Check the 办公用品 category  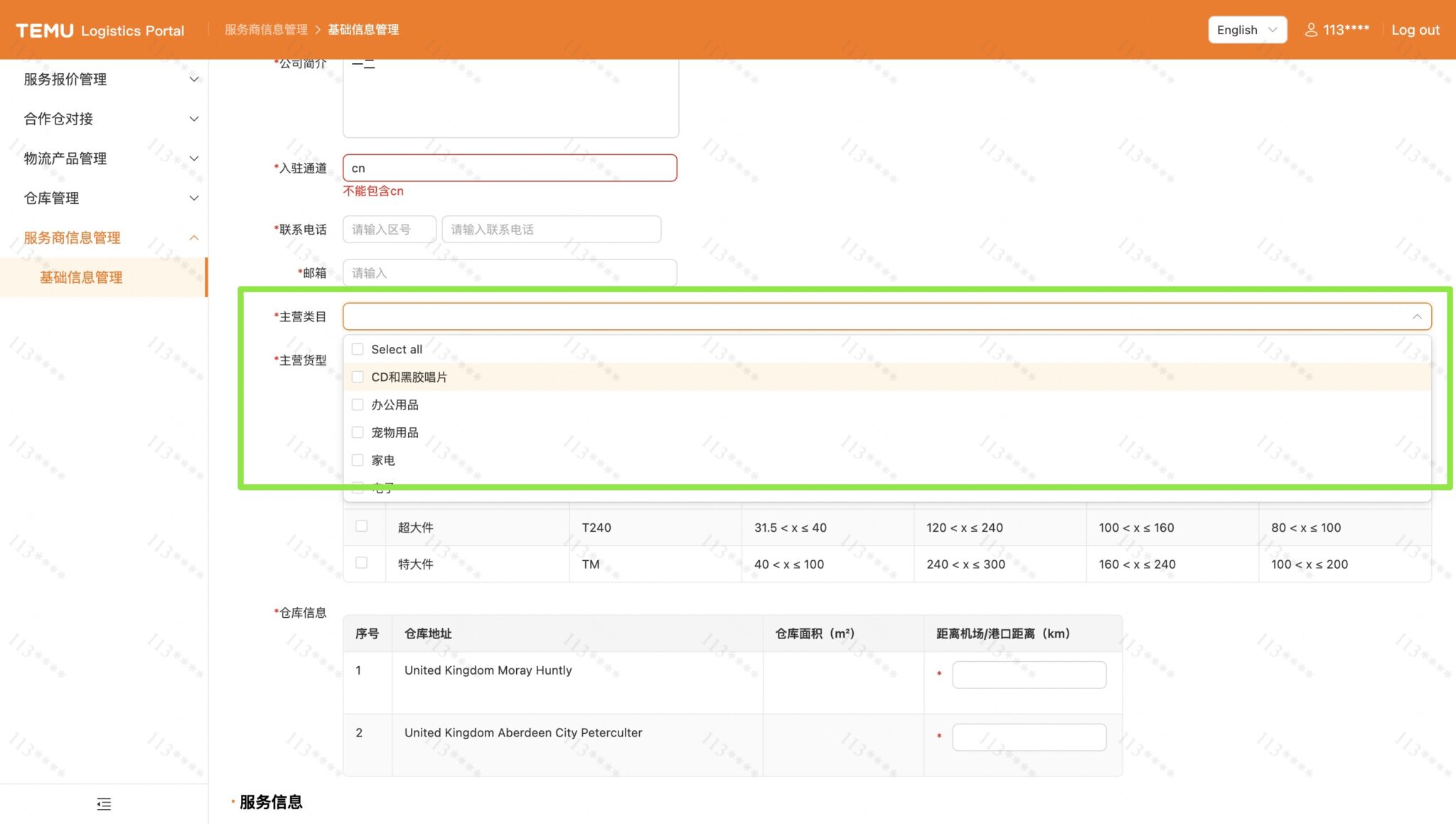click(x=358, y=405)
